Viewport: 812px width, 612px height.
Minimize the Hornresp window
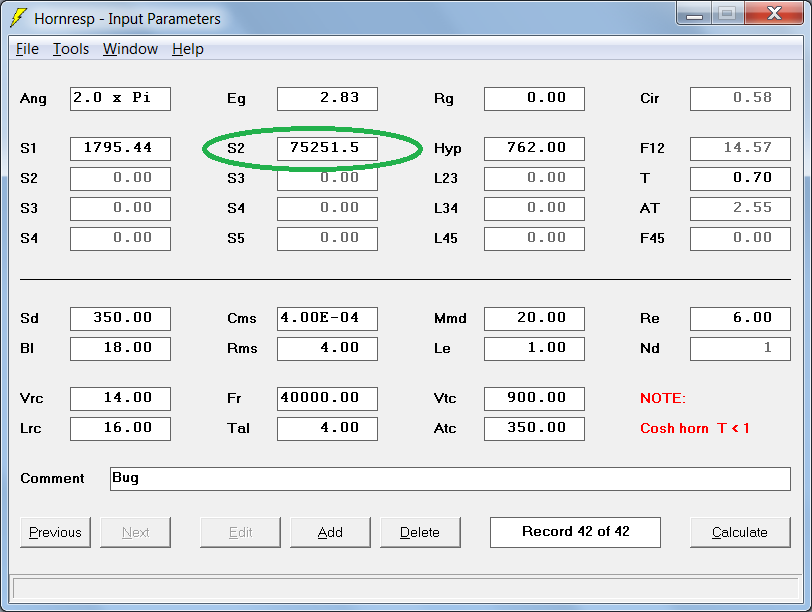point(694,14)
